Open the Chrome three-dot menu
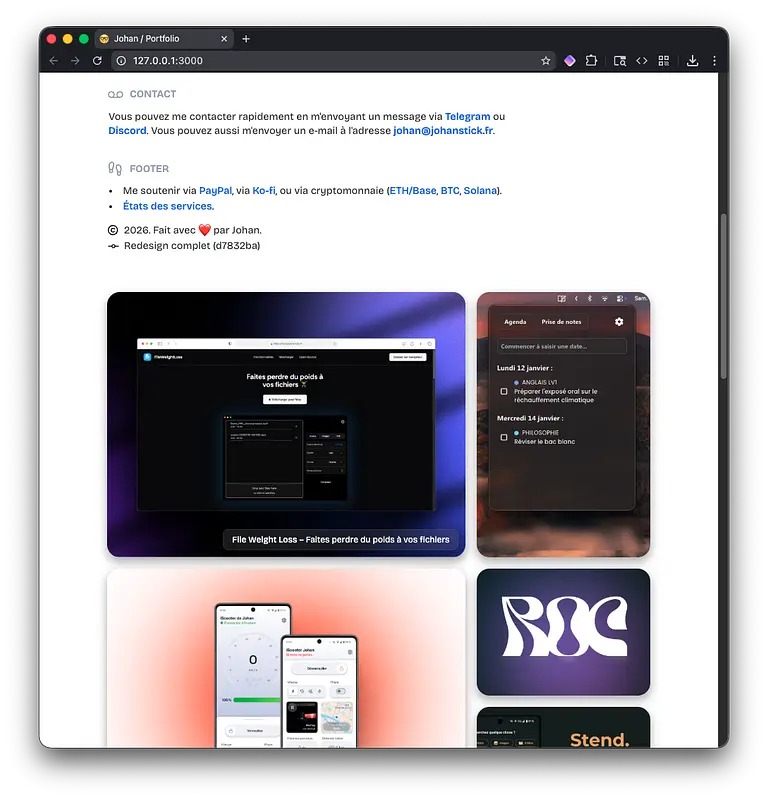Viewport: 768px width, 800px height. (x=714, y=61)
